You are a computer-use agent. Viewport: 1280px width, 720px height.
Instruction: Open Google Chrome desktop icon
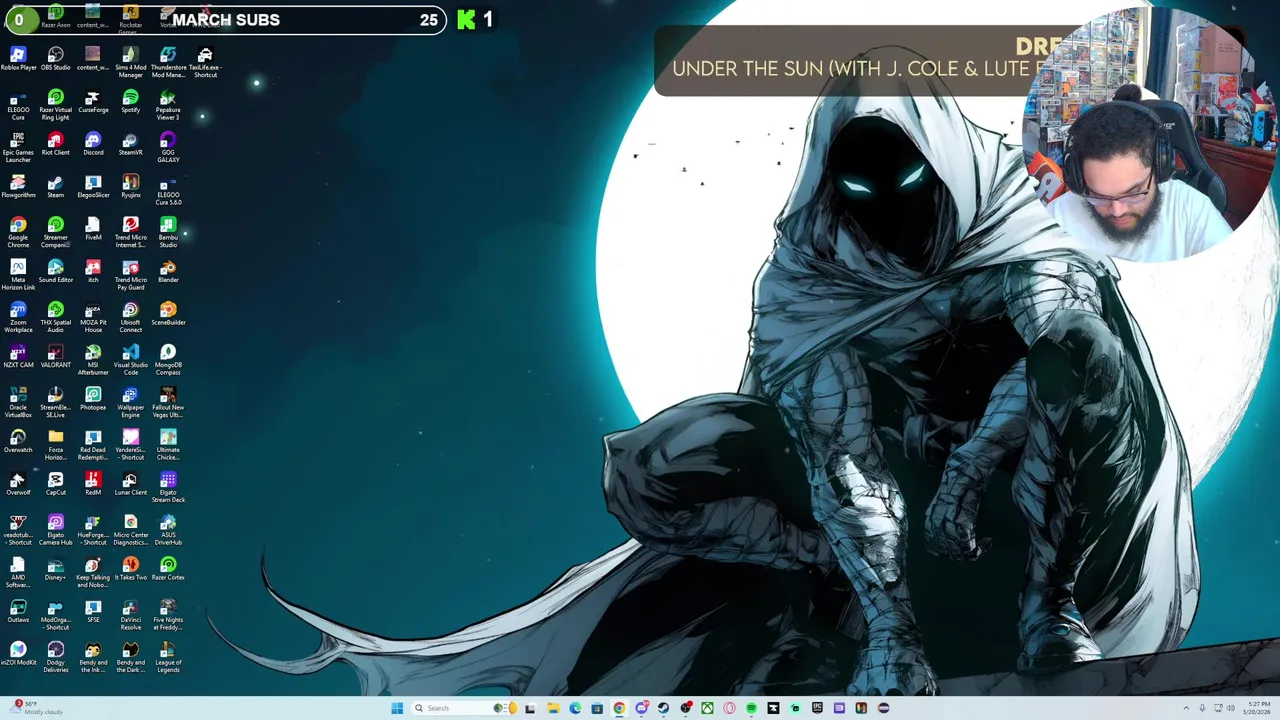tap(18, 232)
